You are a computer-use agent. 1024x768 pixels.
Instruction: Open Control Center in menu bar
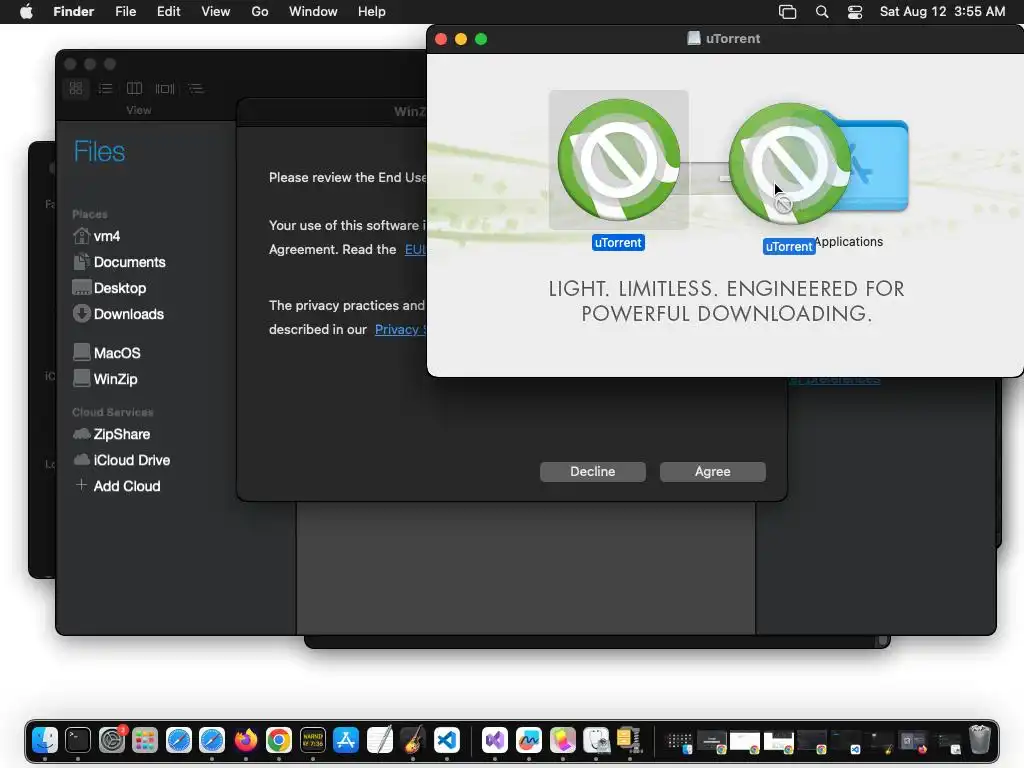(855, 12)
